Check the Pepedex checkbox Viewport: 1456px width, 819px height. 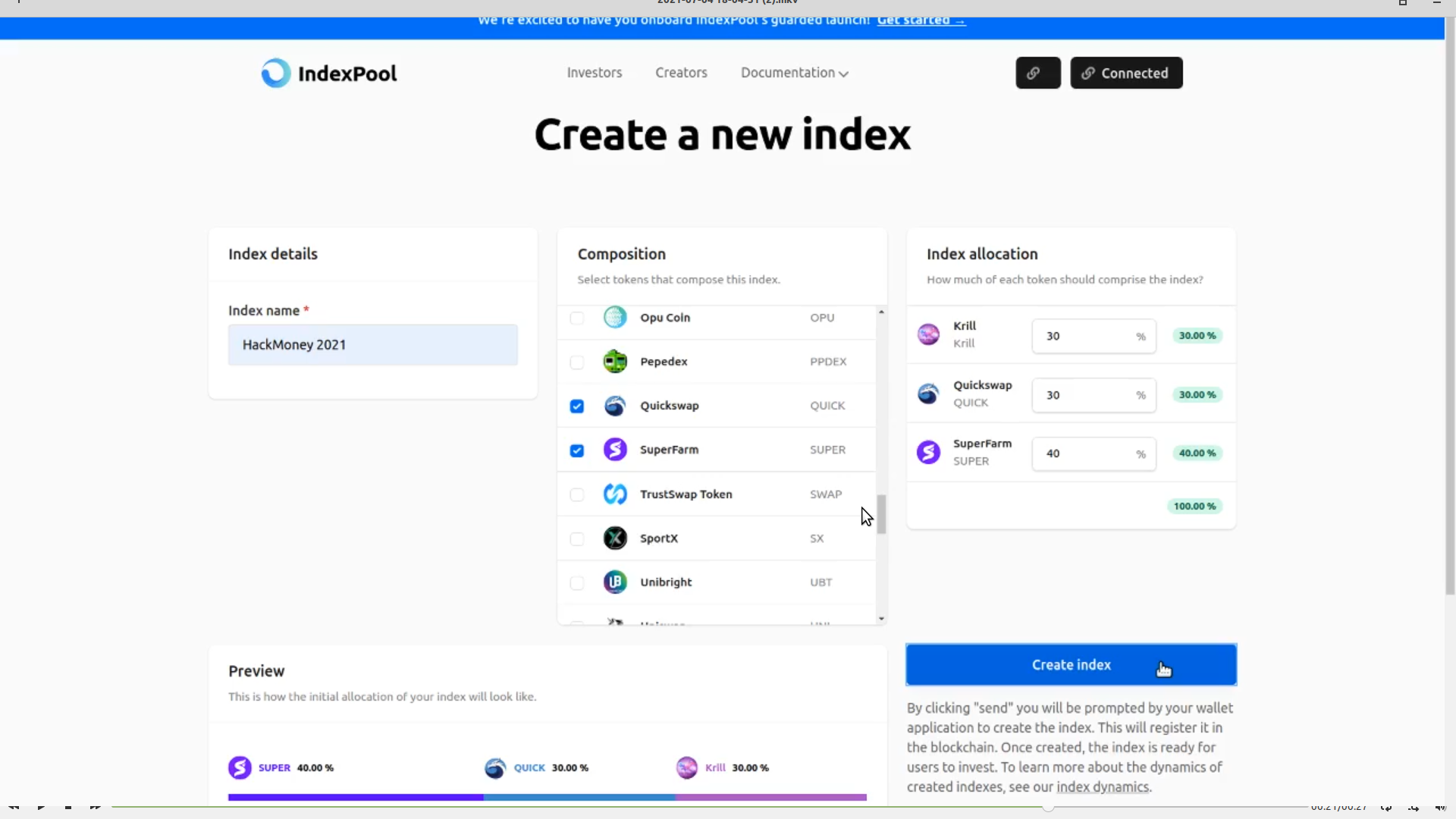577,362
